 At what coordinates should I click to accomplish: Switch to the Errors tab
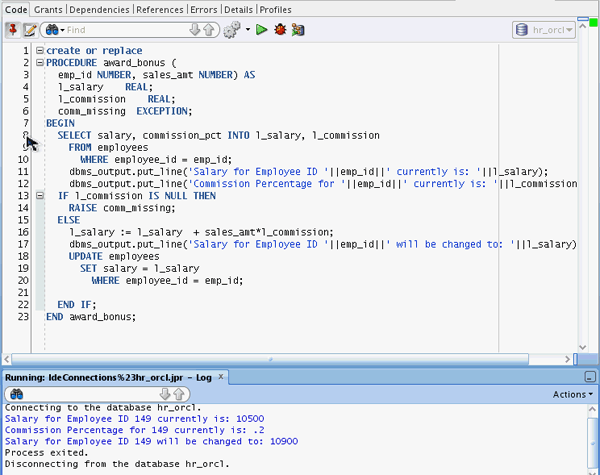click(204, 10)
